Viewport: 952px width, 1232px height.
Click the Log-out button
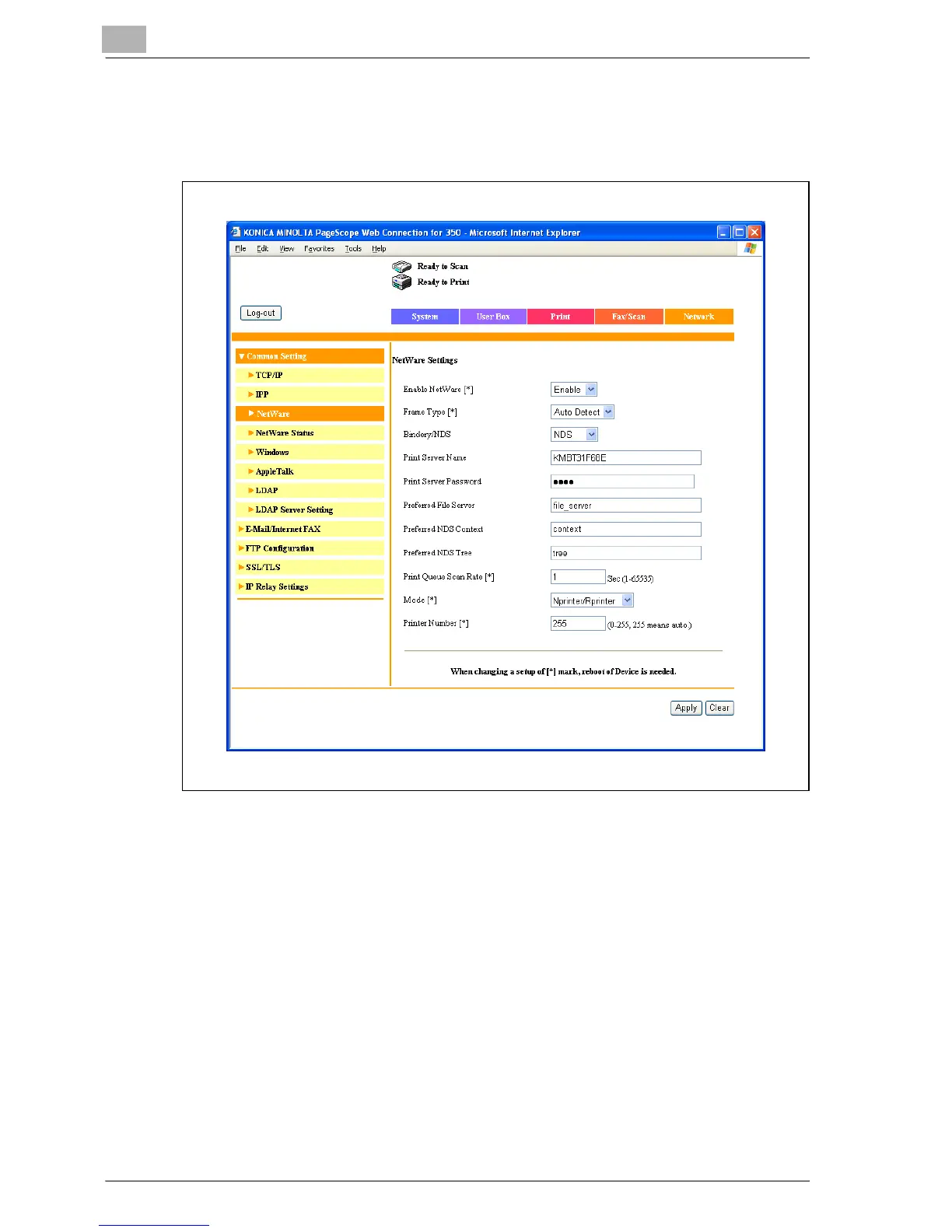261,313
